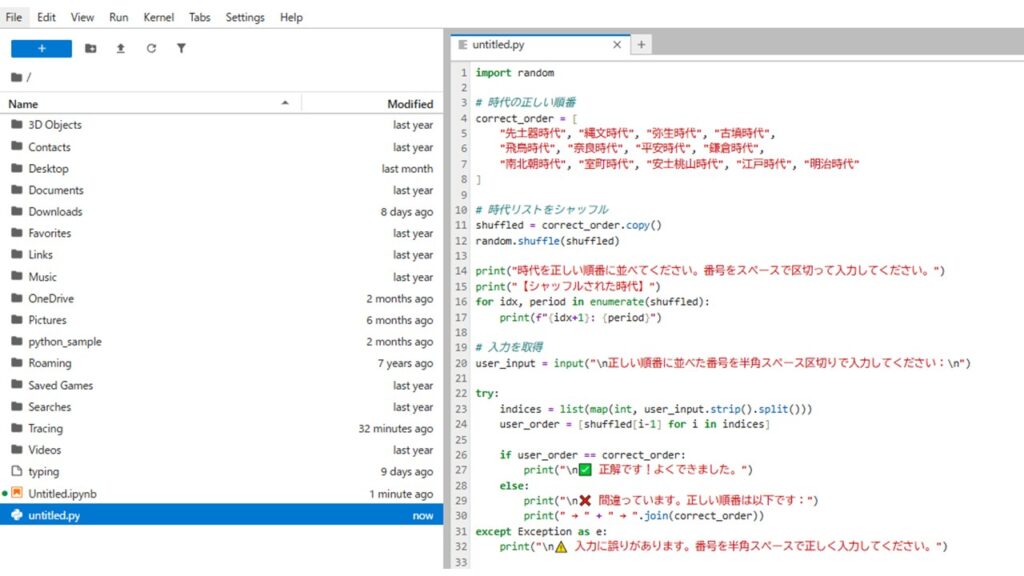The width and height of the screenshot is (1024, 576).
Task: Open the Help menu
Action: pos(291,17)
